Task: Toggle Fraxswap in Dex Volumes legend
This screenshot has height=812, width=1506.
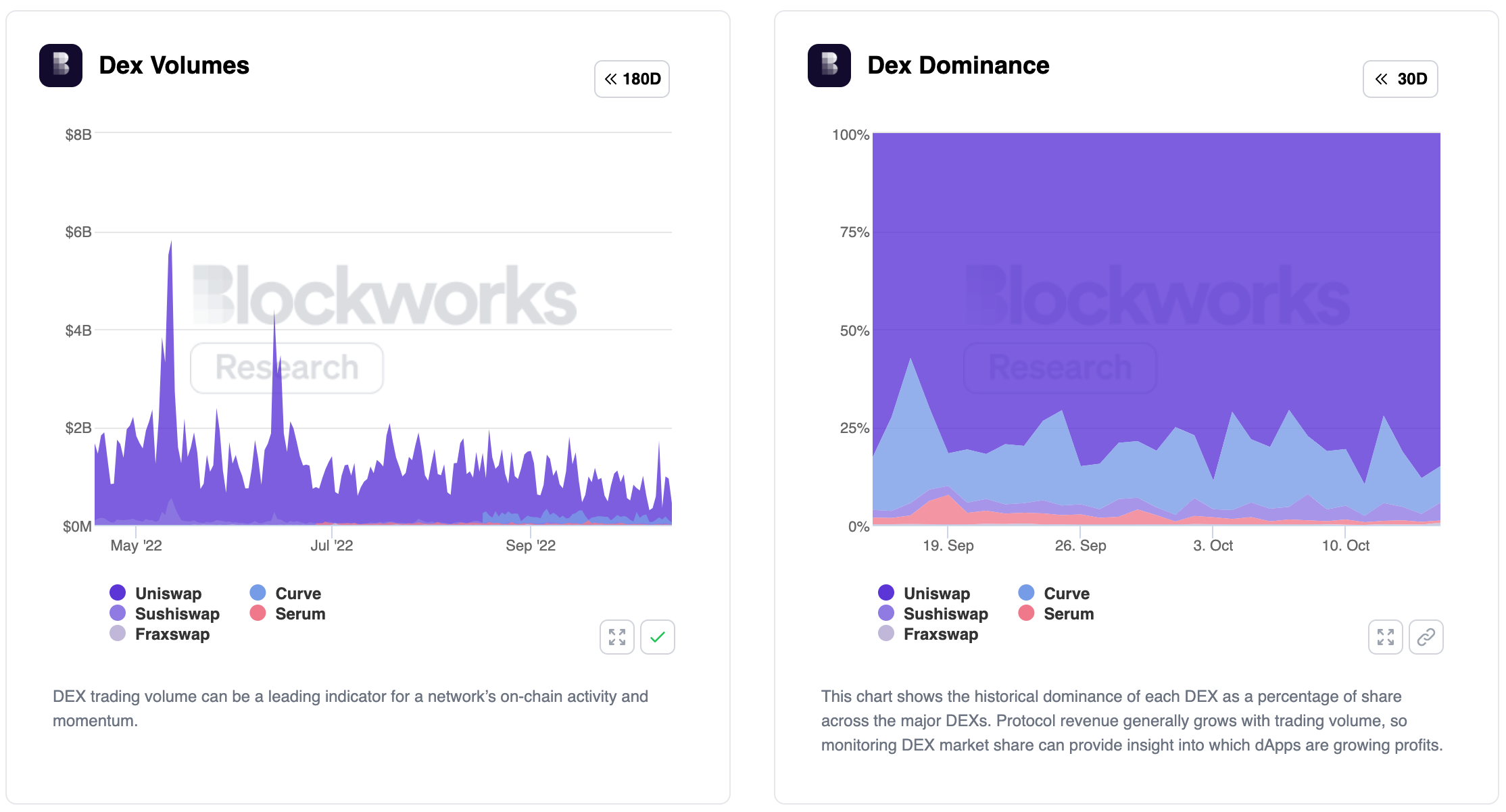Action: 172,634
